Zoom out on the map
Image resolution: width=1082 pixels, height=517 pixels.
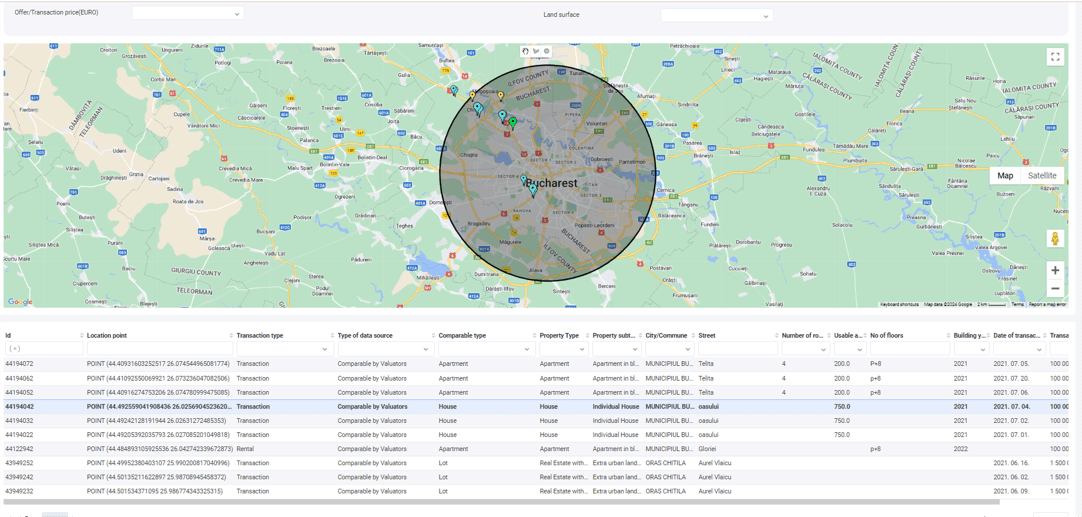pos(1054,289)
